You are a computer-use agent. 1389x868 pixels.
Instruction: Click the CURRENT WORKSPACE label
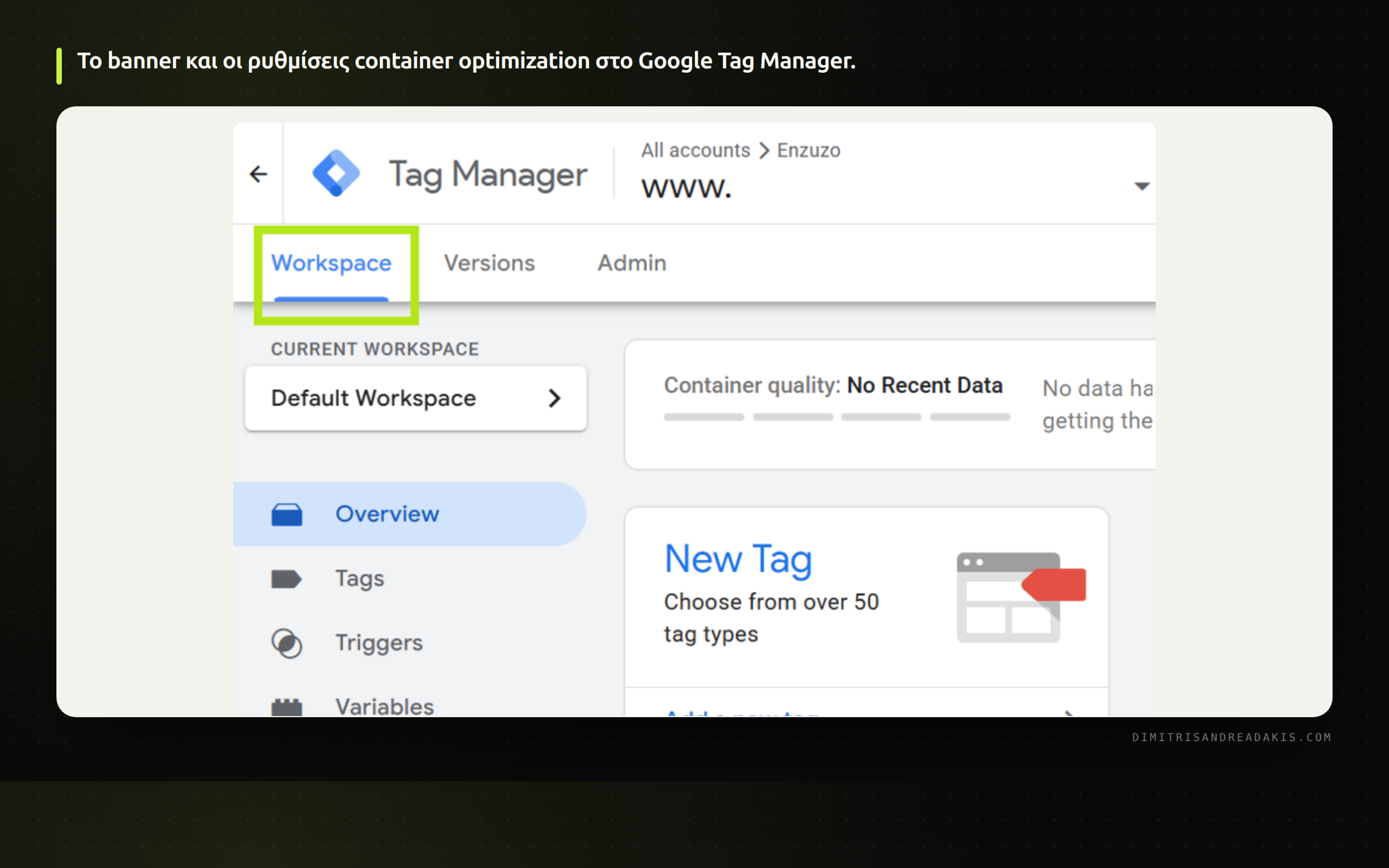(374, 349)
